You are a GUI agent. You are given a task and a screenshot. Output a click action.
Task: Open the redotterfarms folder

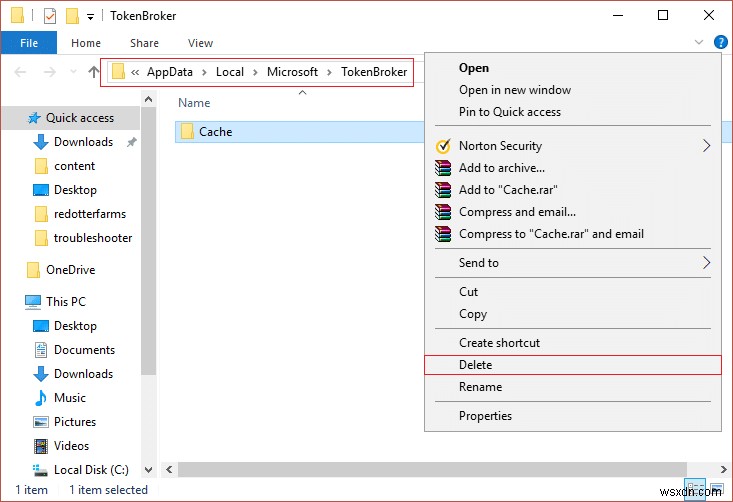[90, 214]
